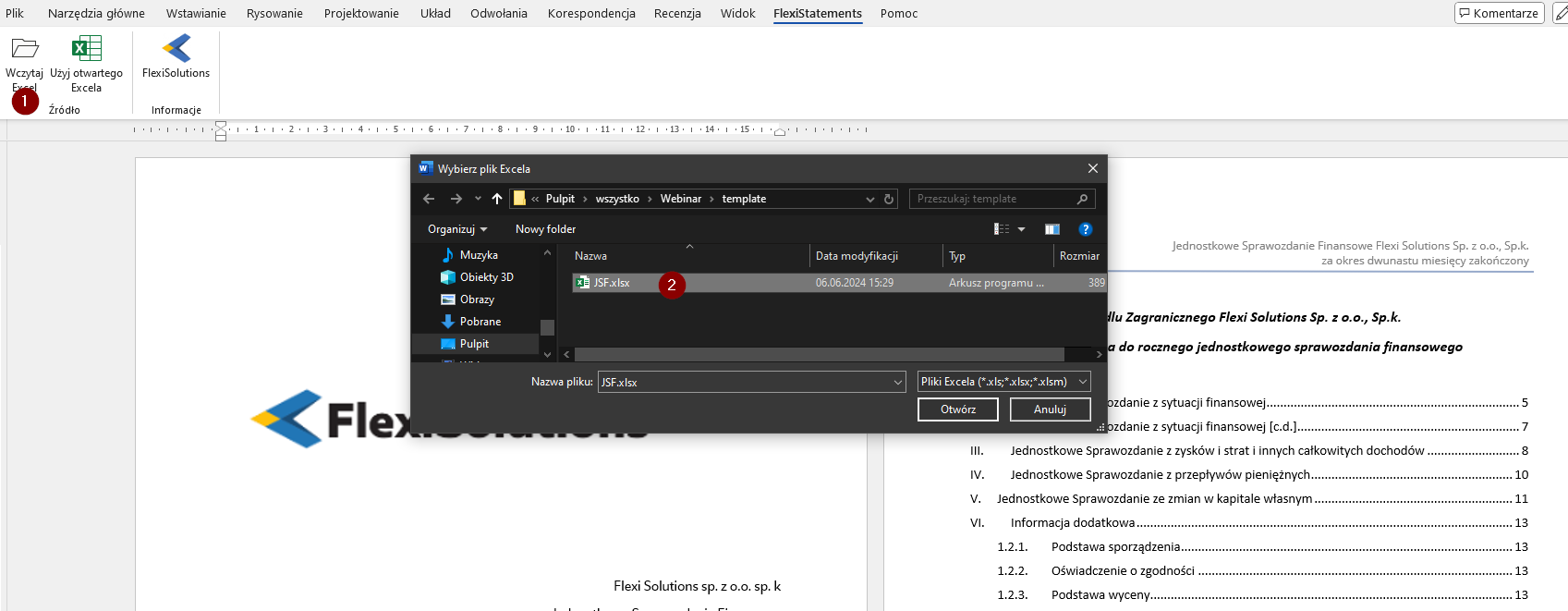Switch to the Wstawianie ribbon tab

click(196, 13)
